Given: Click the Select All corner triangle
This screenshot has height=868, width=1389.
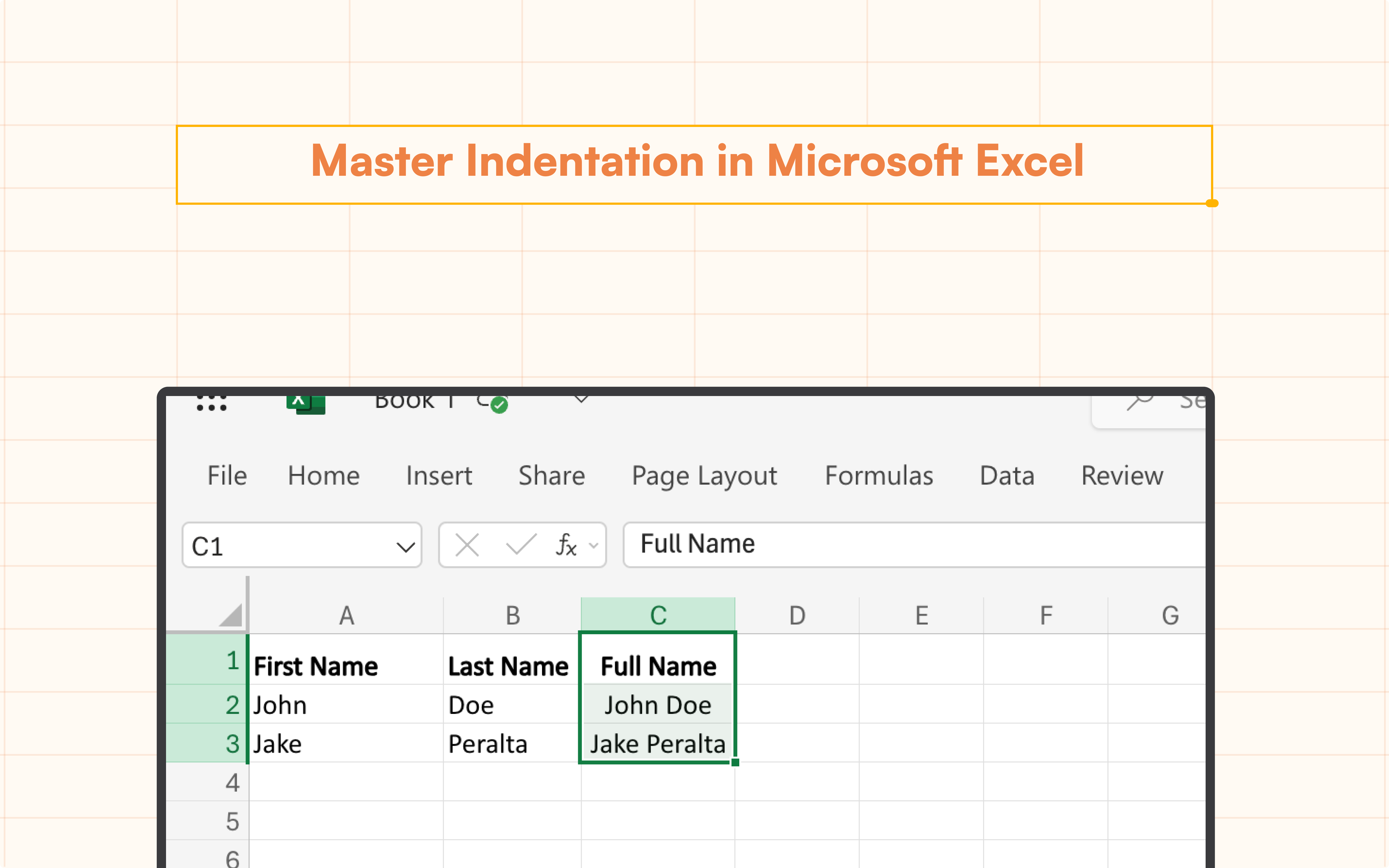Looking at the screenshot, I should point(231,615).
